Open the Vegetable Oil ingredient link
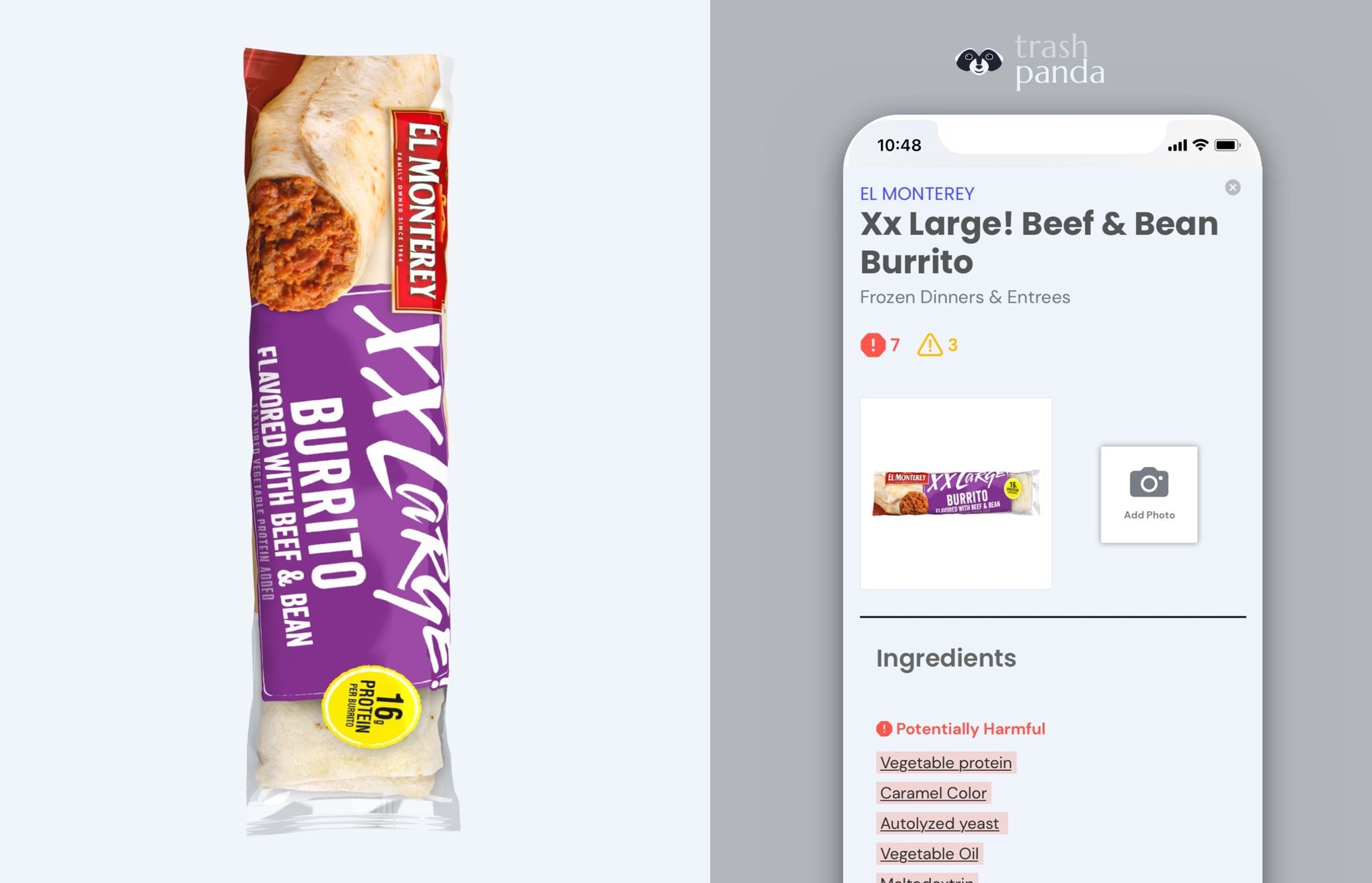Viewport: 1372px width, 883px height. coord(929,854)
